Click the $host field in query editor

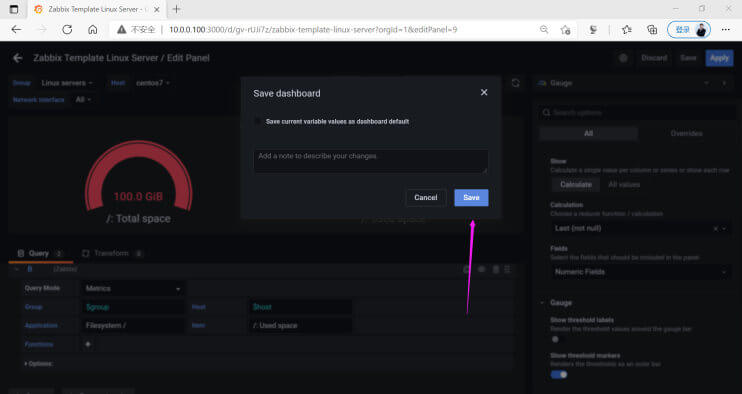(x=300, y=307)
